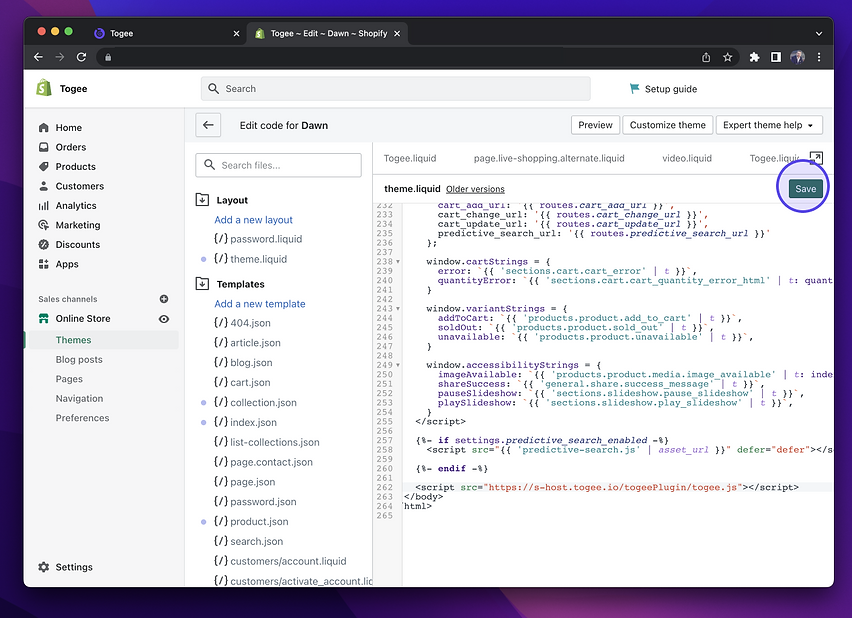Fold code at line 249
The width and height of the screenshot is (852, 618).
[398, 365]
